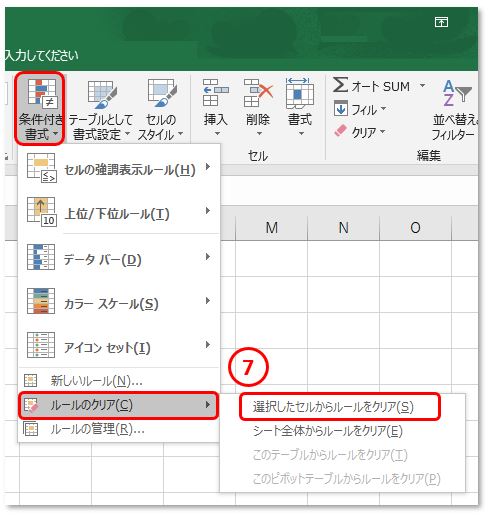Image resolution: width=489 pixels, height=516 pixels.
Task: Click the ribbon display options icon in the title bar
Action: [441, 22]
